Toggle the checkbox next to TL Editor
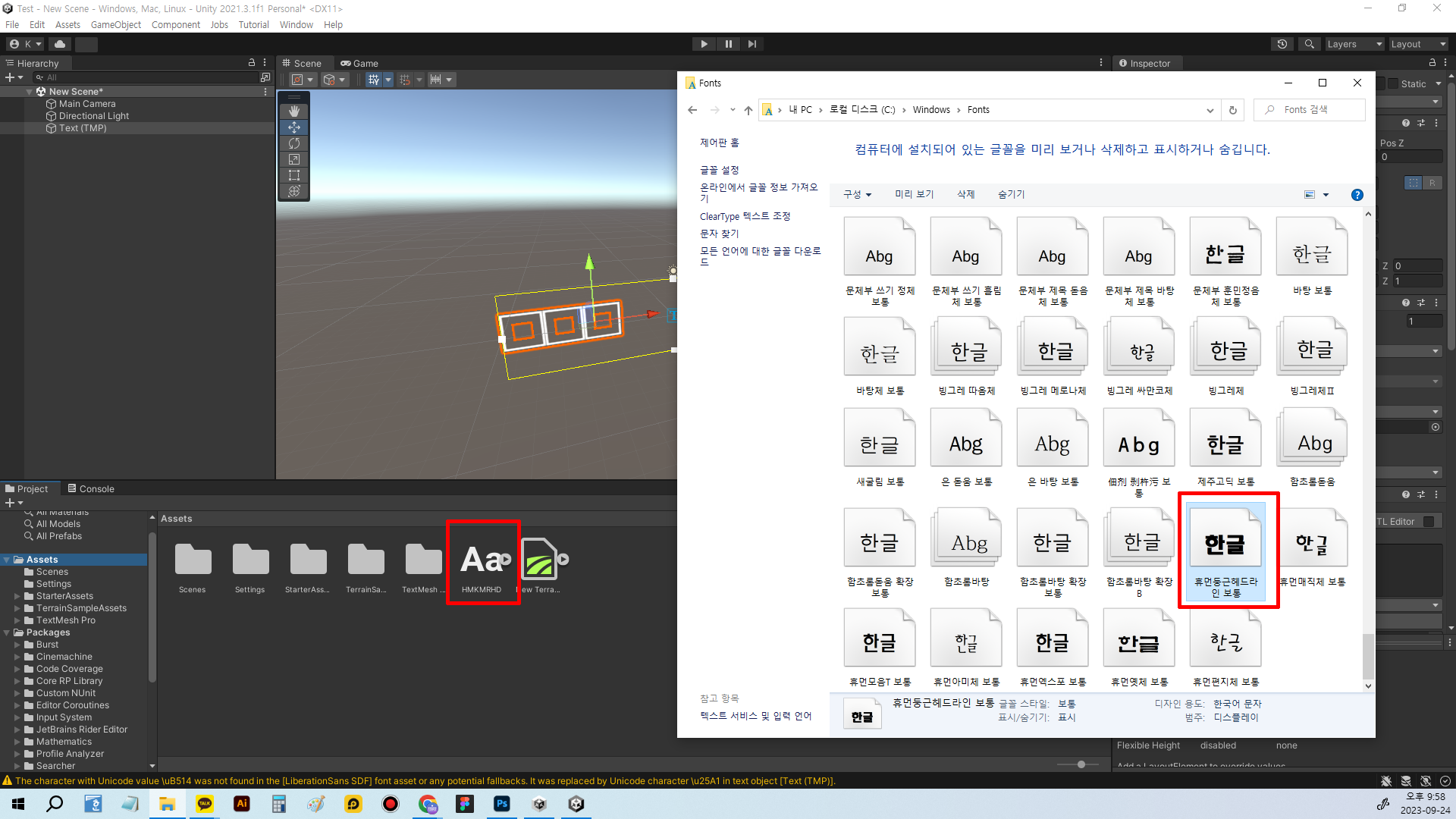Viewport: 1456px width, 819px height. tap(1429, 522)
